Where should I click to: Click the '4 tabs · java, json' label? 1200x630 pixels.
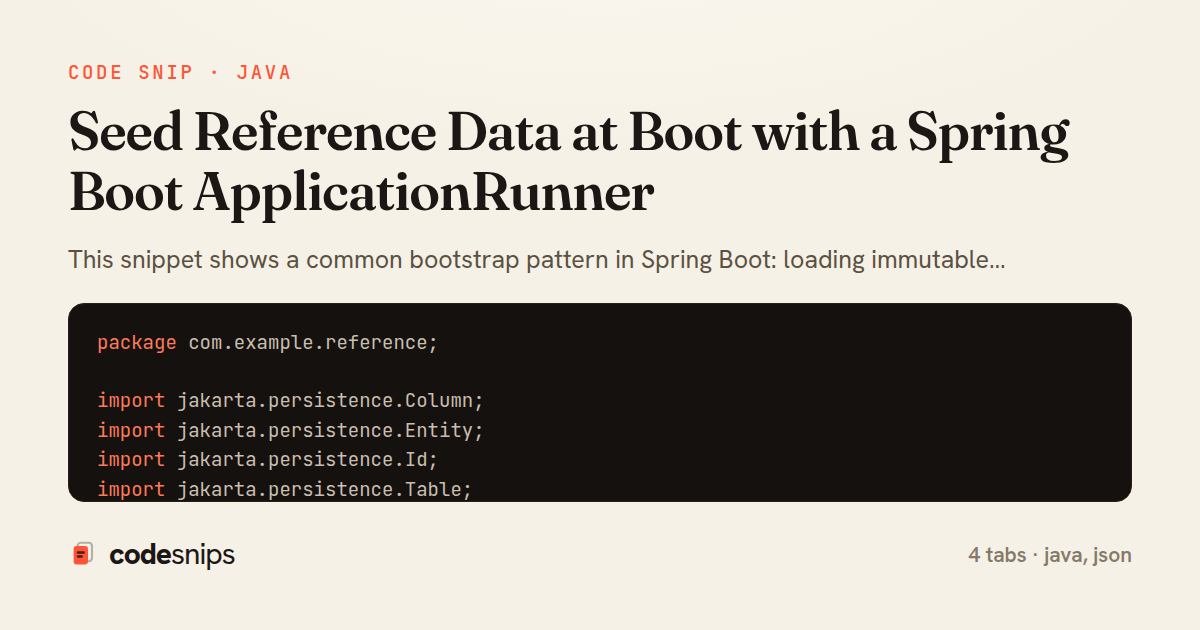[1050, 555]
